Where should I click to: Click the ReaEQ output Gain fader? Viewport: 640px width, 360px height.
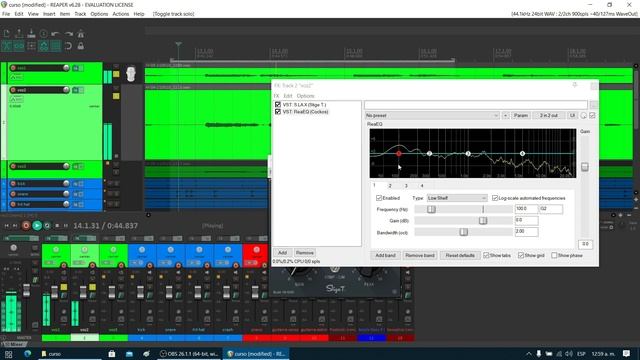tap(585, 167)
